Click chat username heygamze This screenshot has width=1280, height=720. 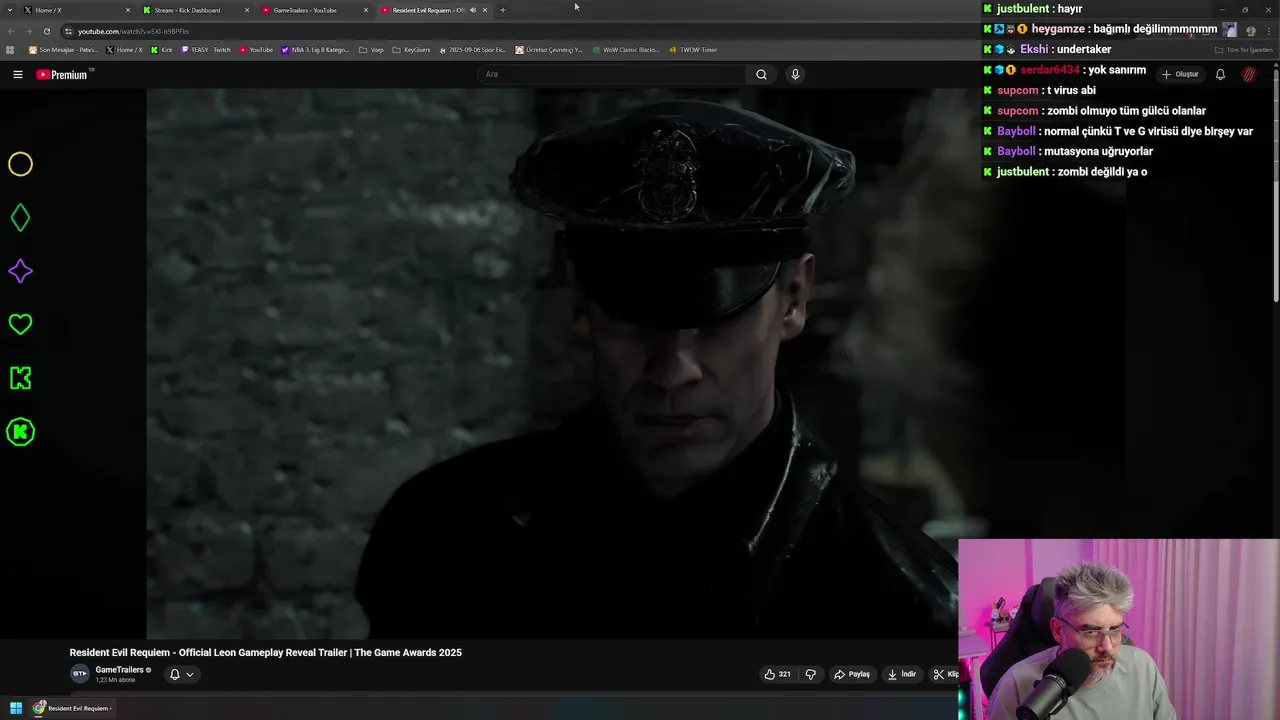1058,29
